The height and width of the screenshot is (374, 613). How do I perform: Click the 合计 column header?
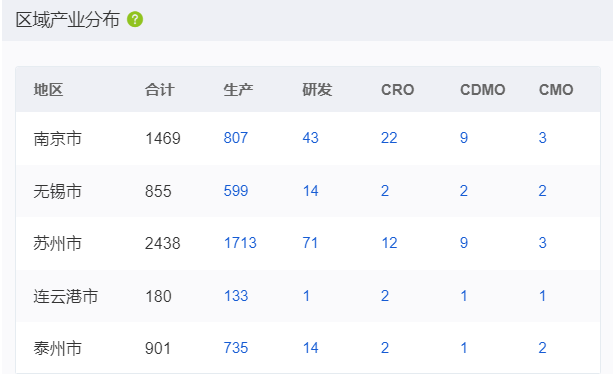coord(160,90)
